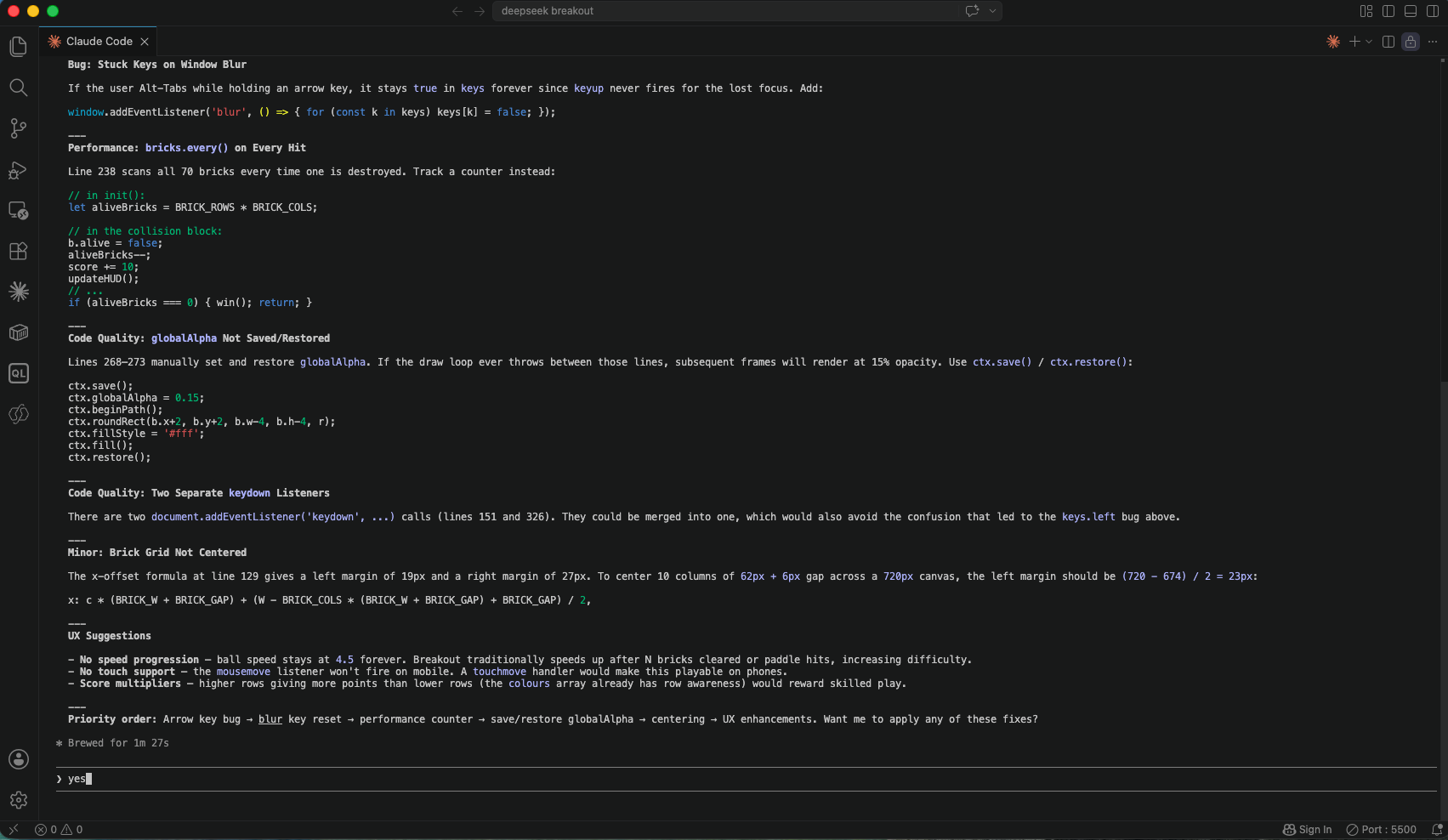Click Sign In in the status bar

point(1307,830)
